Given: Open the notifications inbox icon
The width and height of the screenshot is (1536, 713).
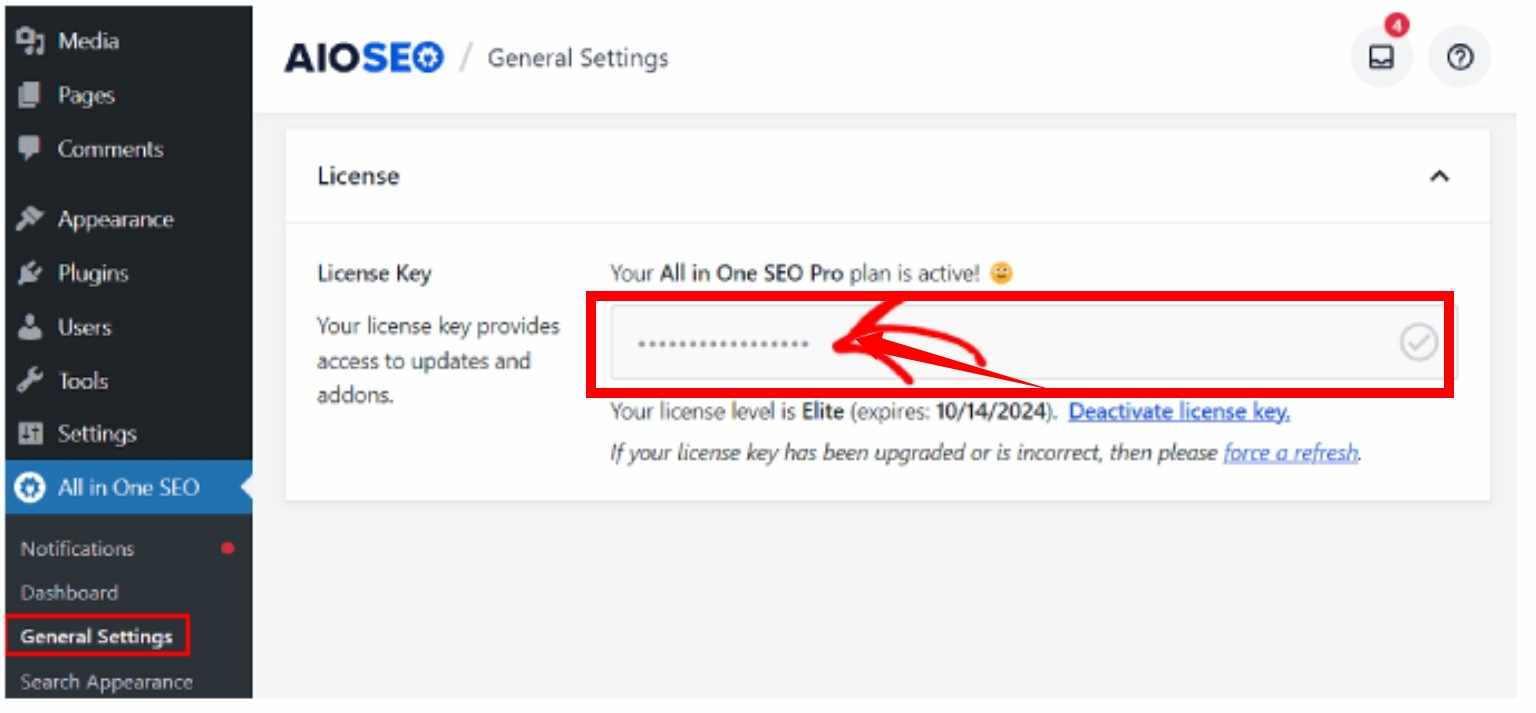Looking at the screenshot, I should pyautogui.click(x=1381, y=58).
